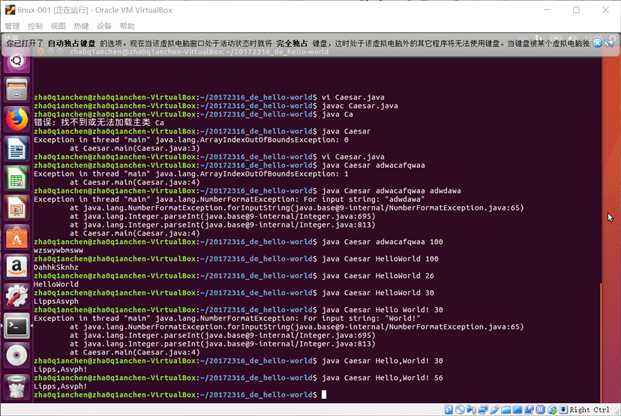The image size is (621, 416).
Task: Open the 控制 menu
Action: 35,26
